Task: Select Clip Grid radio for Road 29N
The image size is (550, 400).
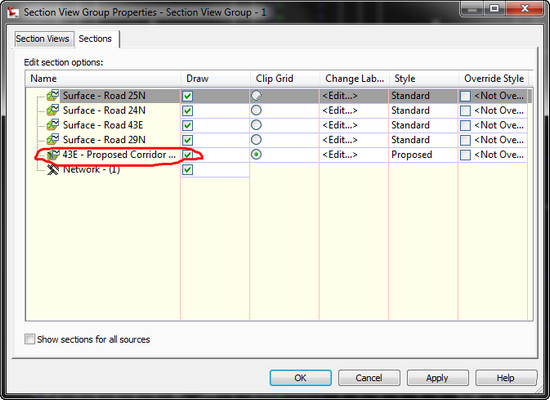Action: tap(256, 140)
